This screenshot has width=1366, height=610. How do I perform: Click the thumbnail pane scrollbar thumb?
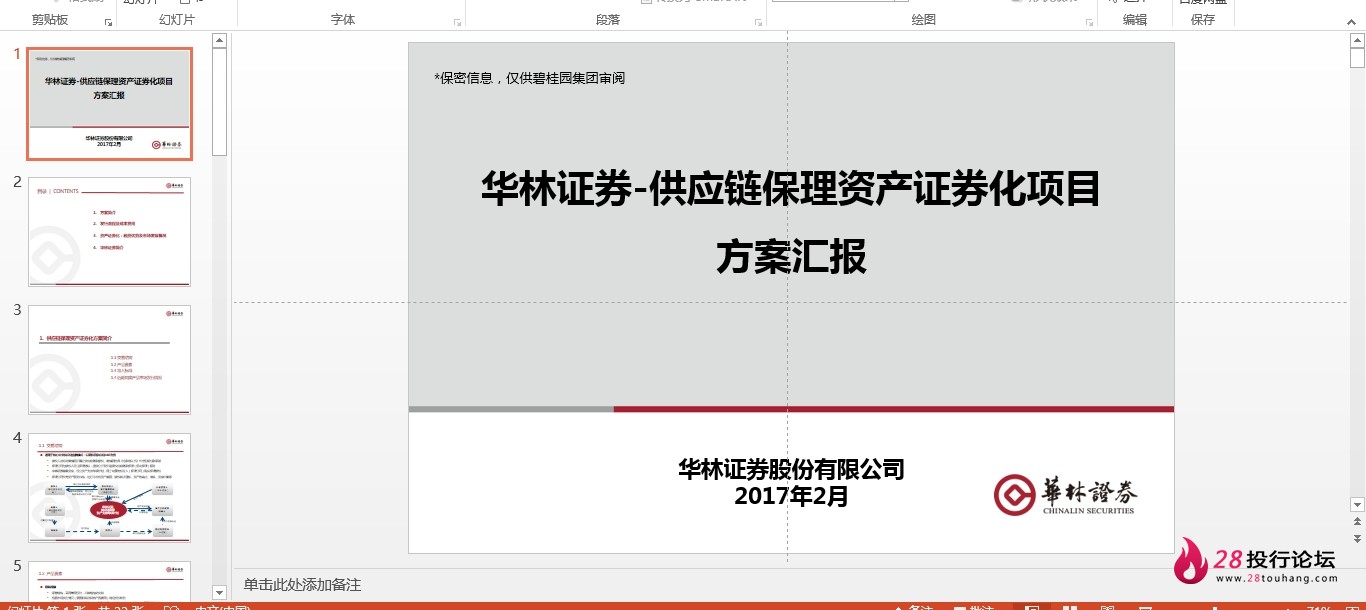[x=220, y=102]
